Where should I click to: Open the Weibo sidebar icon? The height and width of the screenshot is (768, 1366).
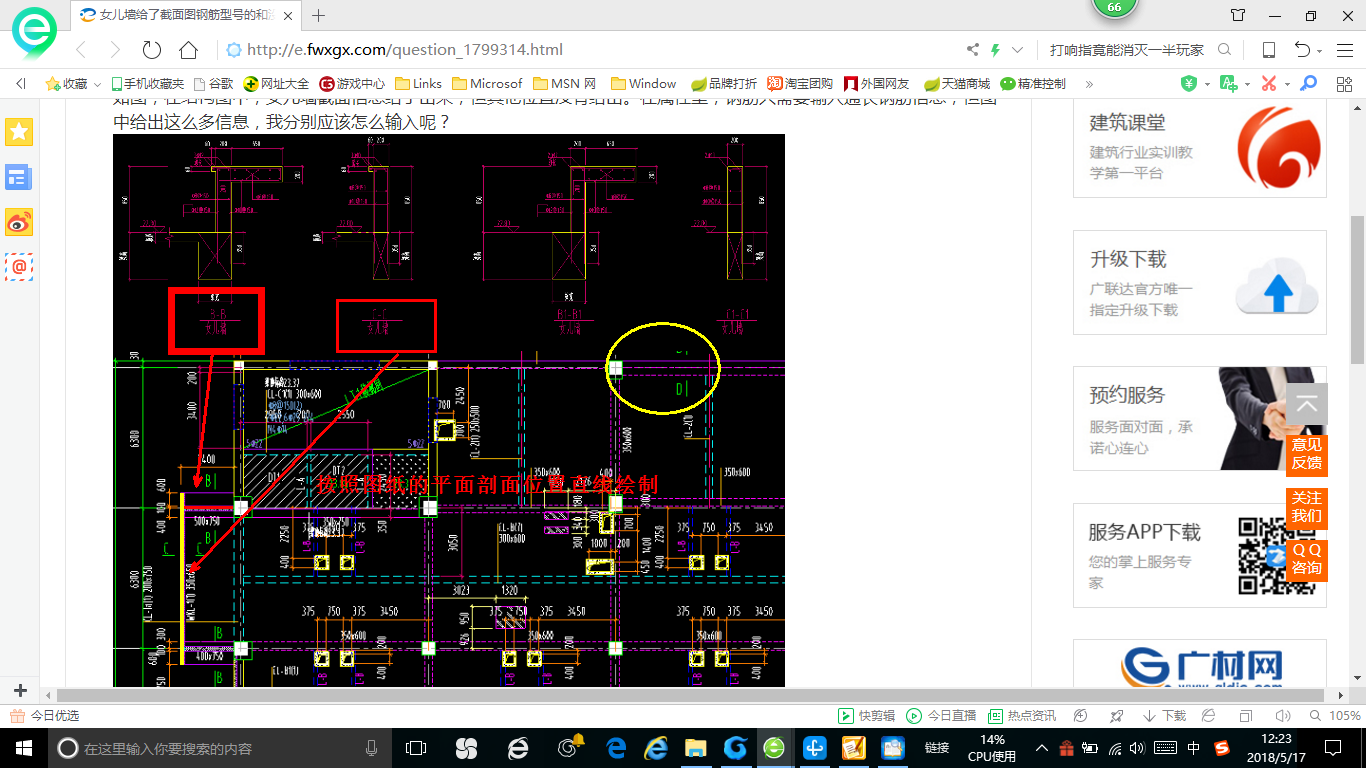(x=19, y=222)
